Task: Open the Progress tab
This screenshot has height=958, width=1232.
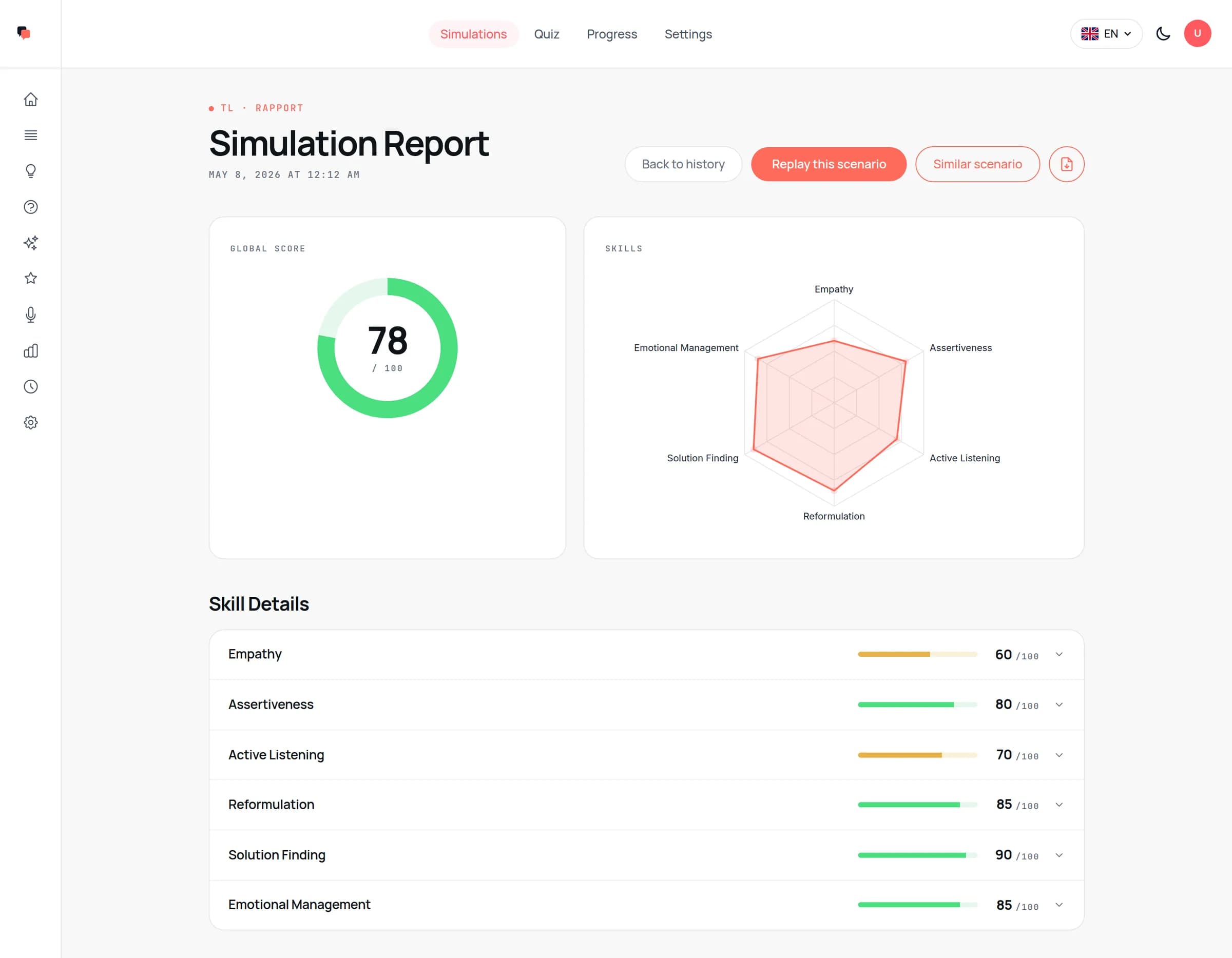Action: (x=611, y=34)
